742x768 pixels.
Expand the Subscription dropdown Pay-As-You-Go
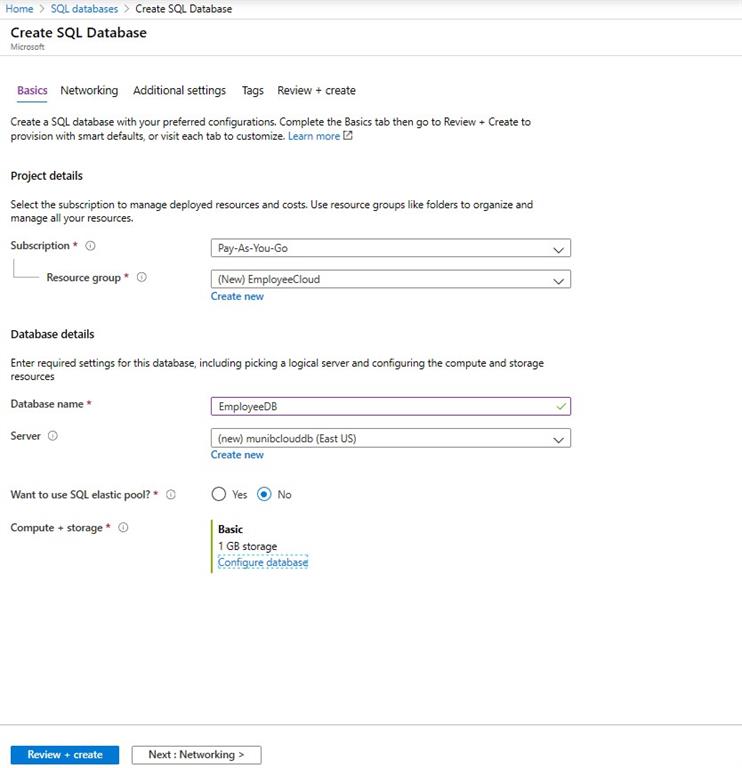[x=391, y=248]
